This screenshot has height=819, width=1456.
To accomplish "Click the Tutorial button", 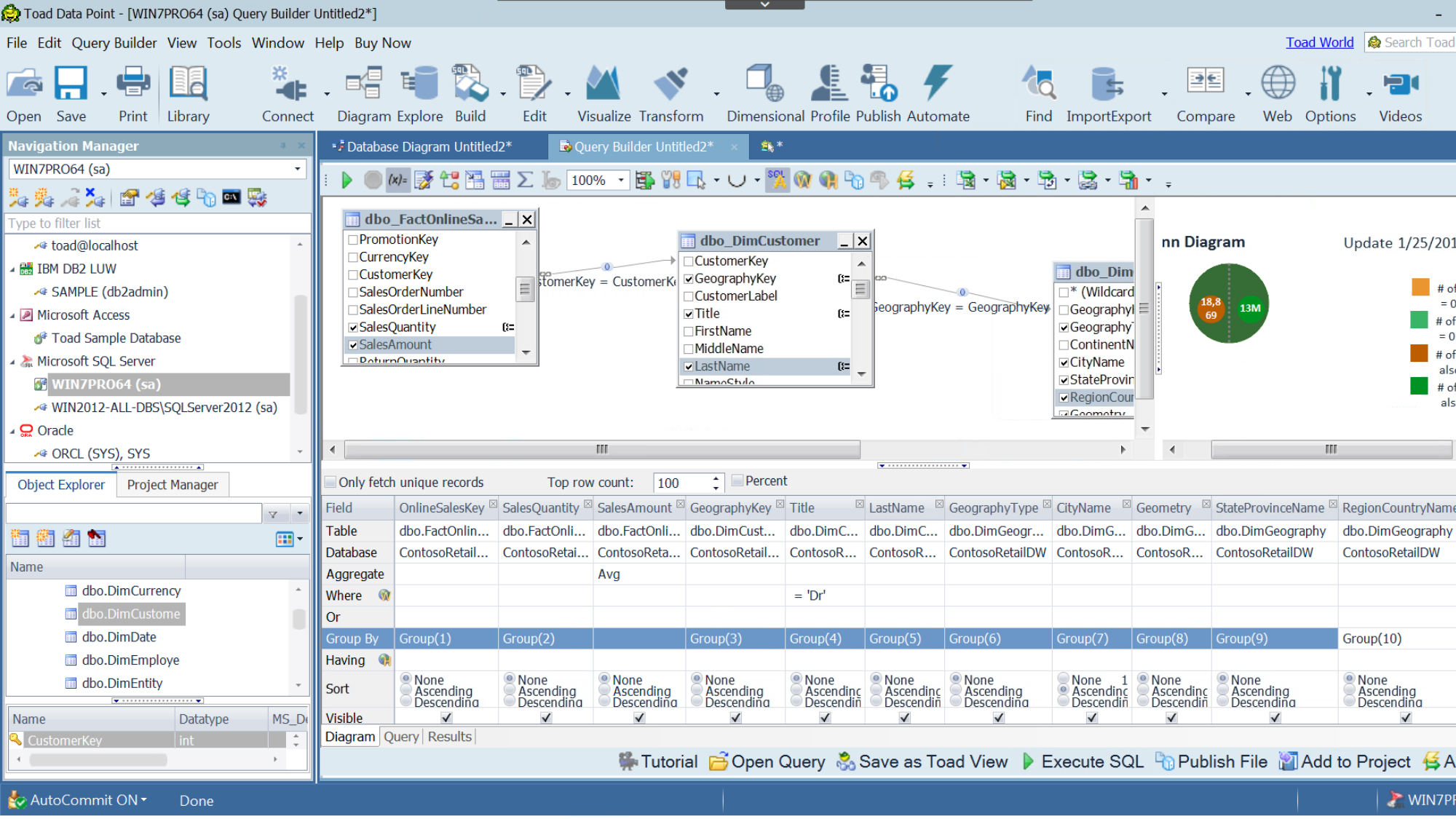I will pyautogui.click(x=658, y=762).
